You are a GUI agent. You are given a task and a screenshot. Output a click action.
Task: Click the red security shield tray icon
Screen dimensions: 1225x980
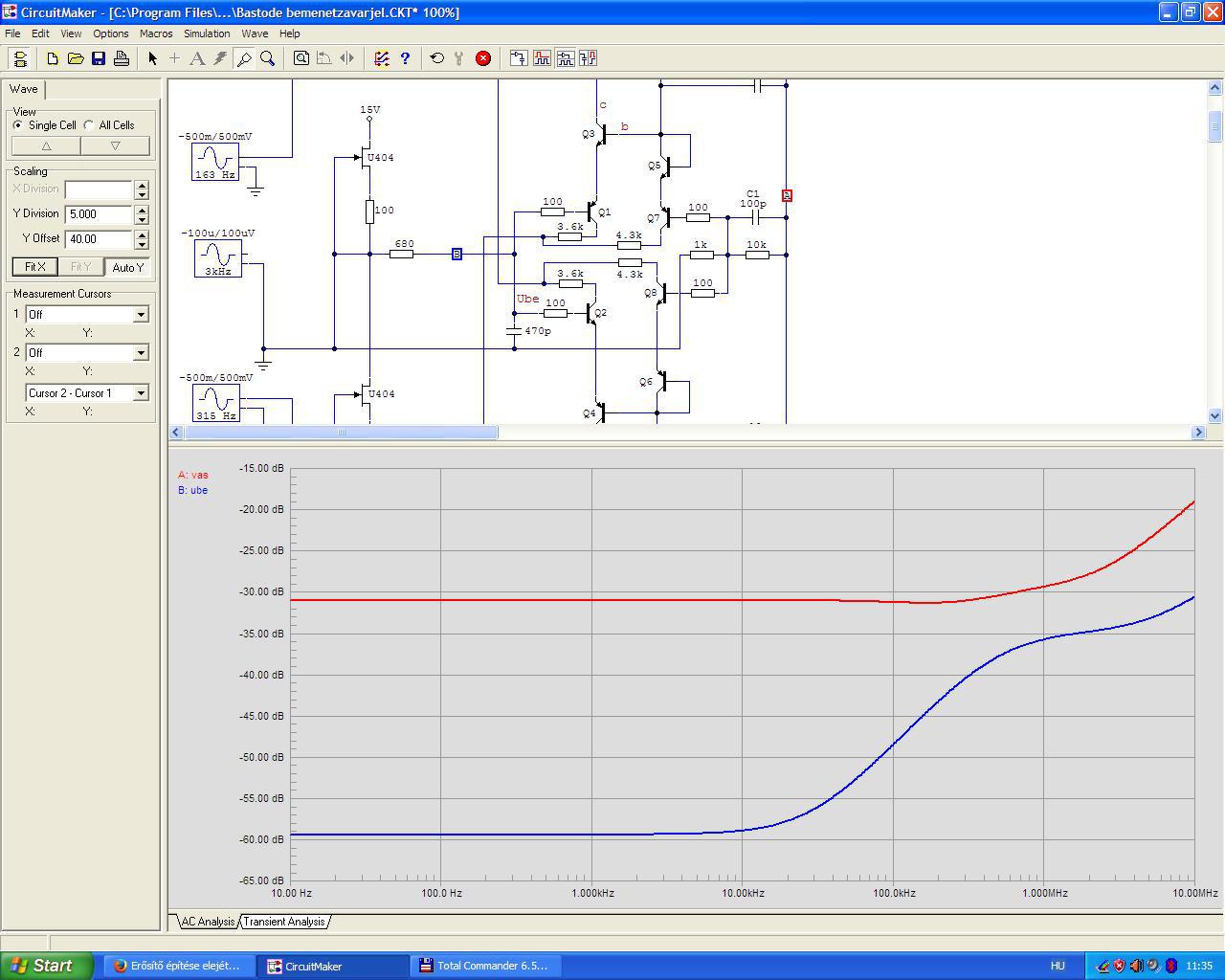[x=1119, y=966]
